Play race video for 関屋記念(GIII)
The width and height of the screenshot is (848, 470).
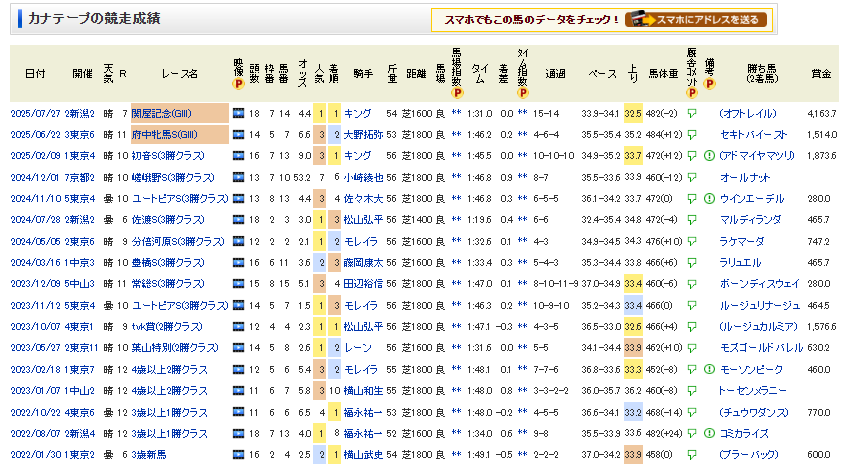point(238,114)
